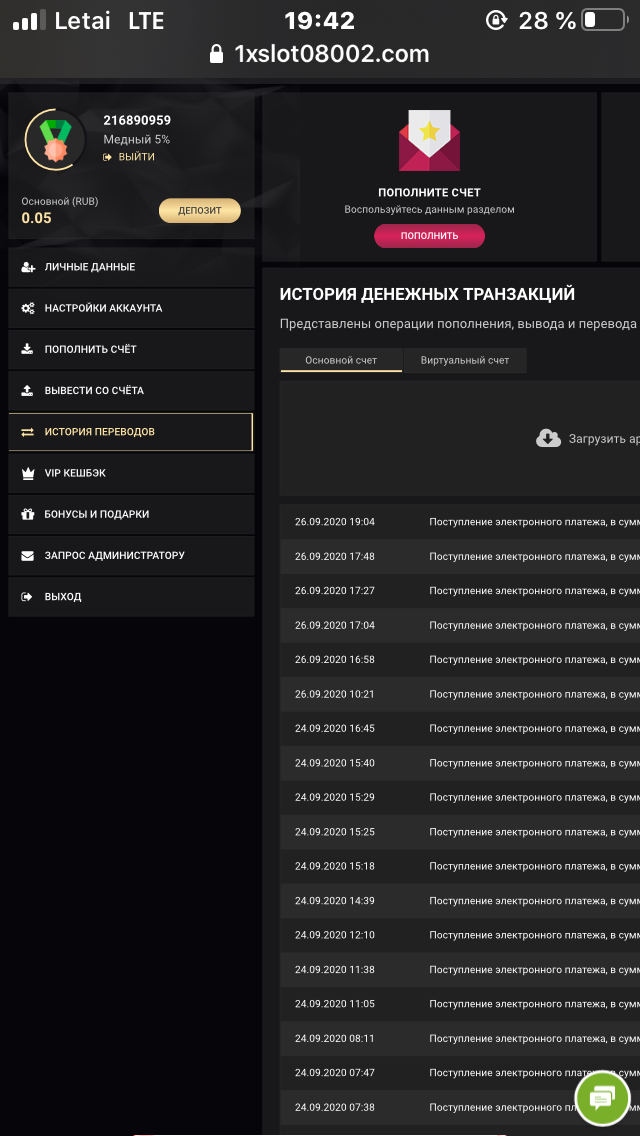Click the envelope icon for administrator request
This screenshot has width=640, height=1136.
[27, 555]
